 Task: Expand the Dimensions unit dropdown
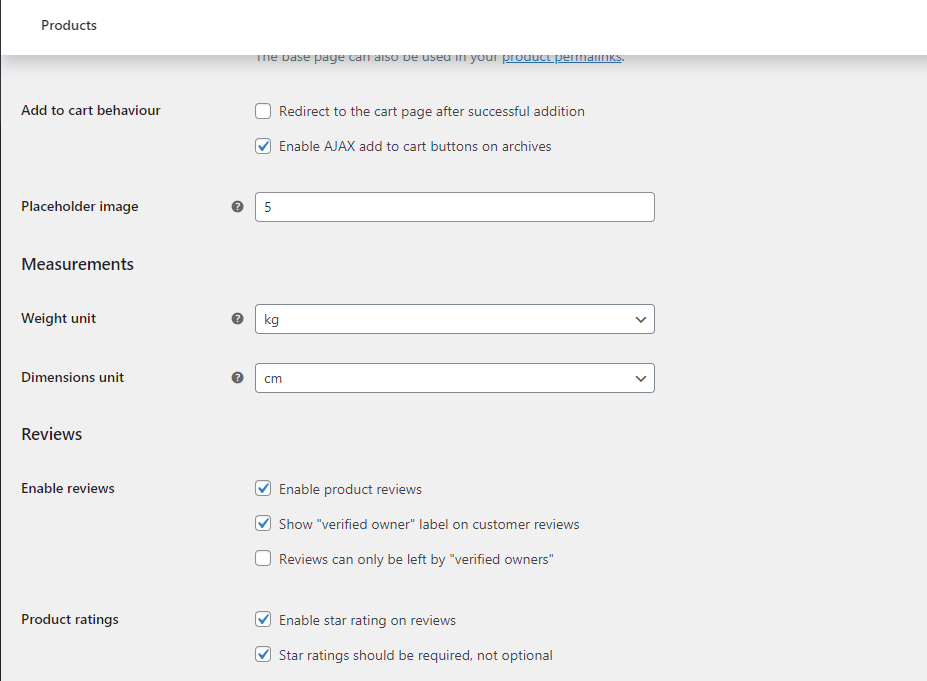click(454, 378)
